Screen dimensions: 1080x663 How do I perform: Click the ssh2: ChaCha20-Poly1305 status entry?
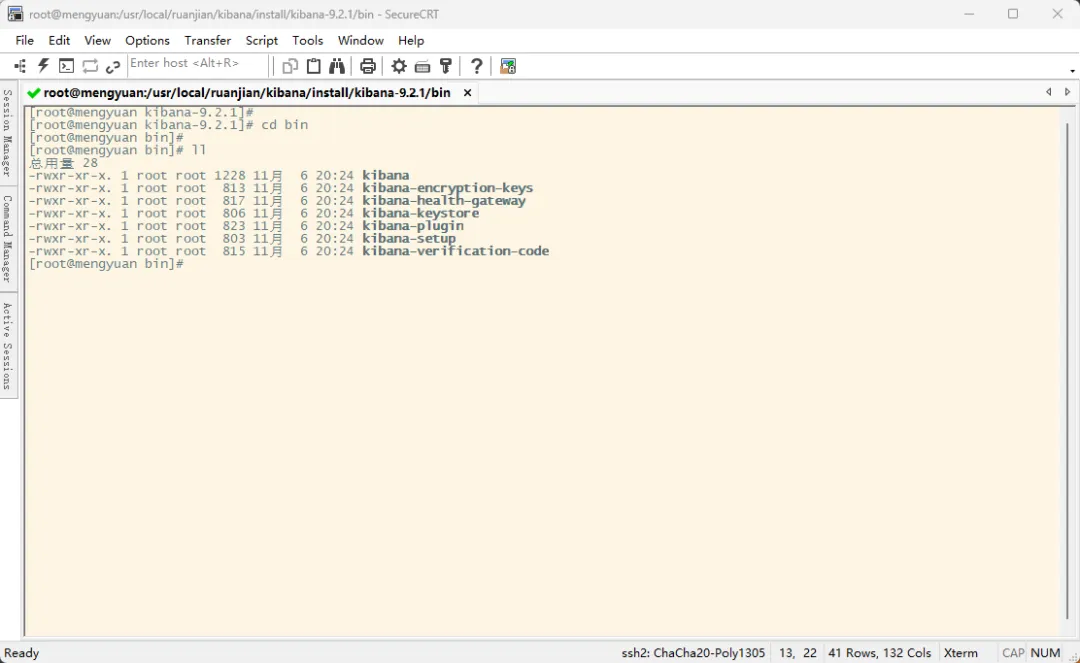click(693, 653)
